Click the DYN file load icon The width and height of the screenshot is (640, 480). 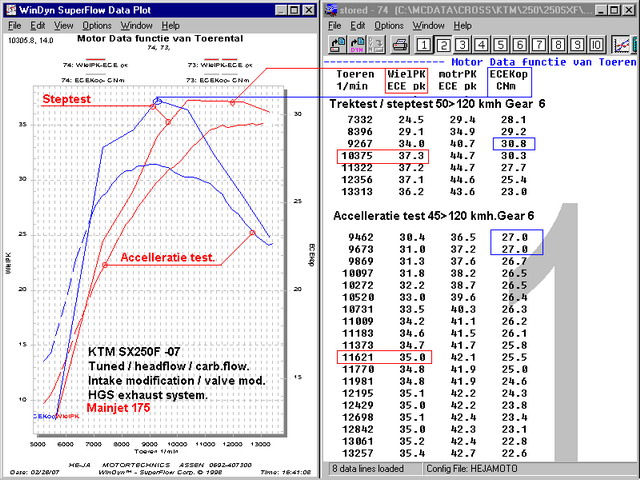359,44
